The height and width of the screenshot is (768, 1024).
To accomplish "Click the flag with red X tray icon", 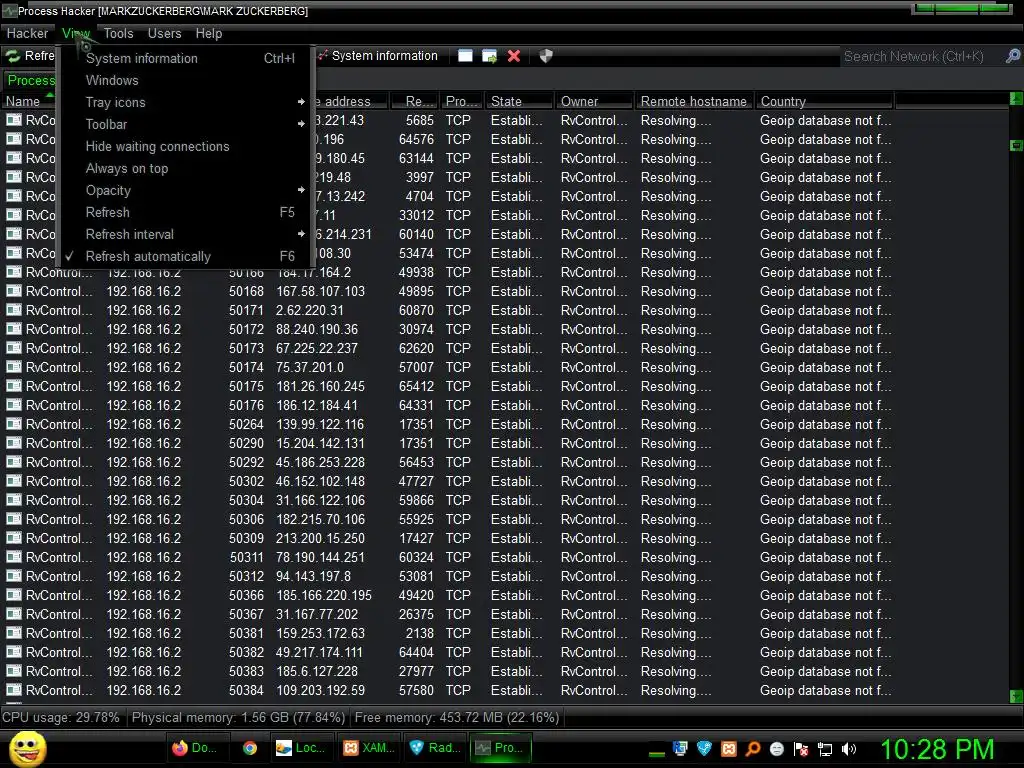I will [801, 749].
